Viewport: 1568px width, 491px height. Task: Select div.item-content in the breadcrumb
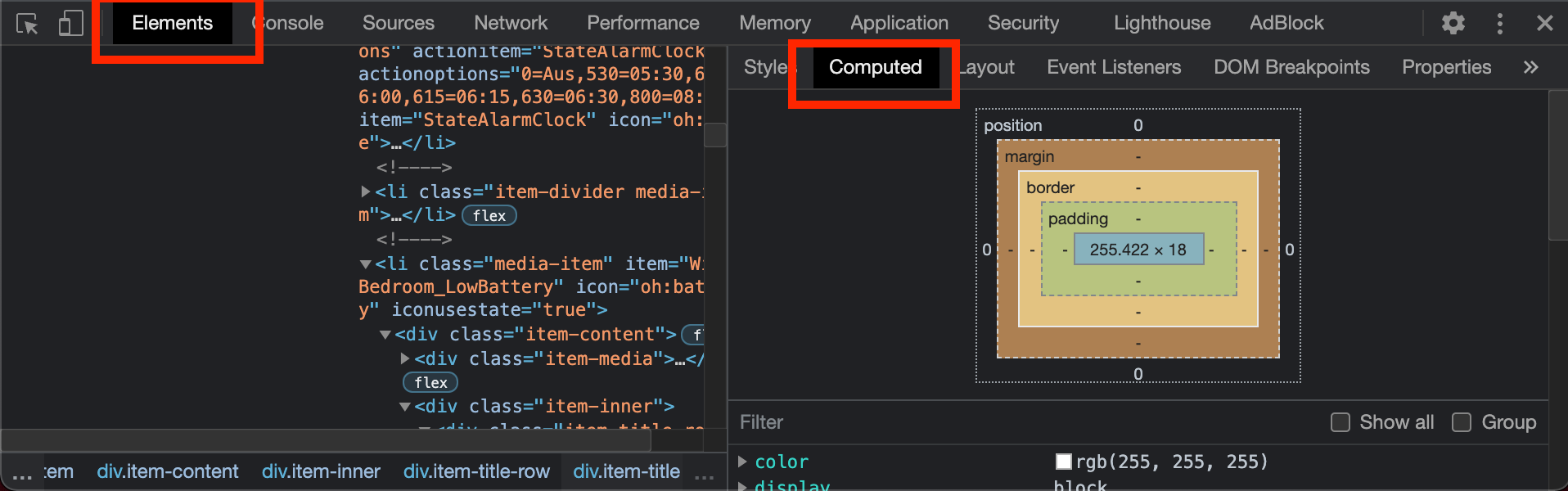tap(168, 471)
